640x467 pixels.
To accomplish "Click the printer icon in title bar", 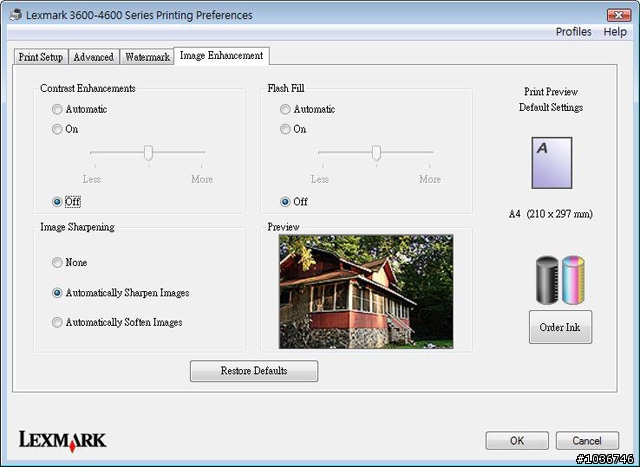I will coord(15,15).
